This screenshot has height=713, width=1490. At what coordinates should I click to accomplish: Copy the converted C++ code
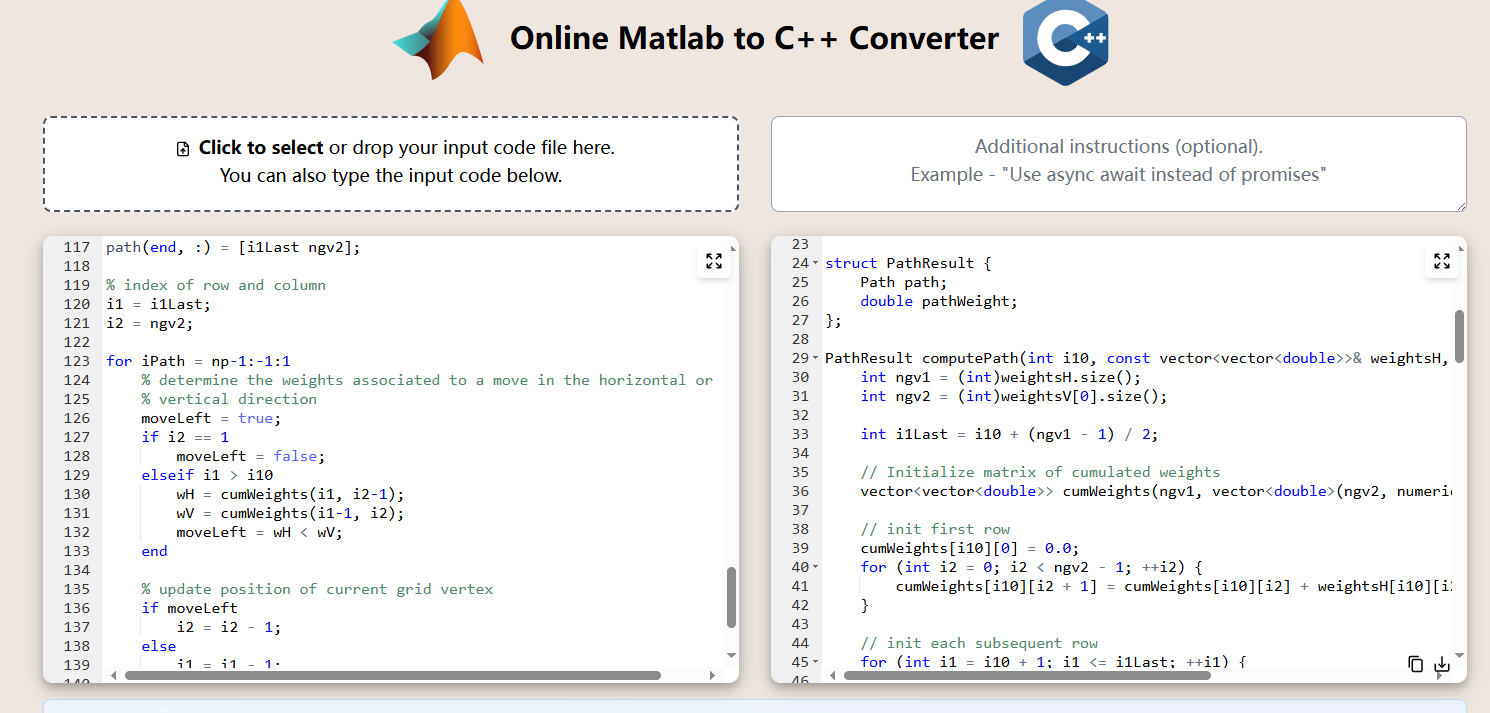point(1415,664)
